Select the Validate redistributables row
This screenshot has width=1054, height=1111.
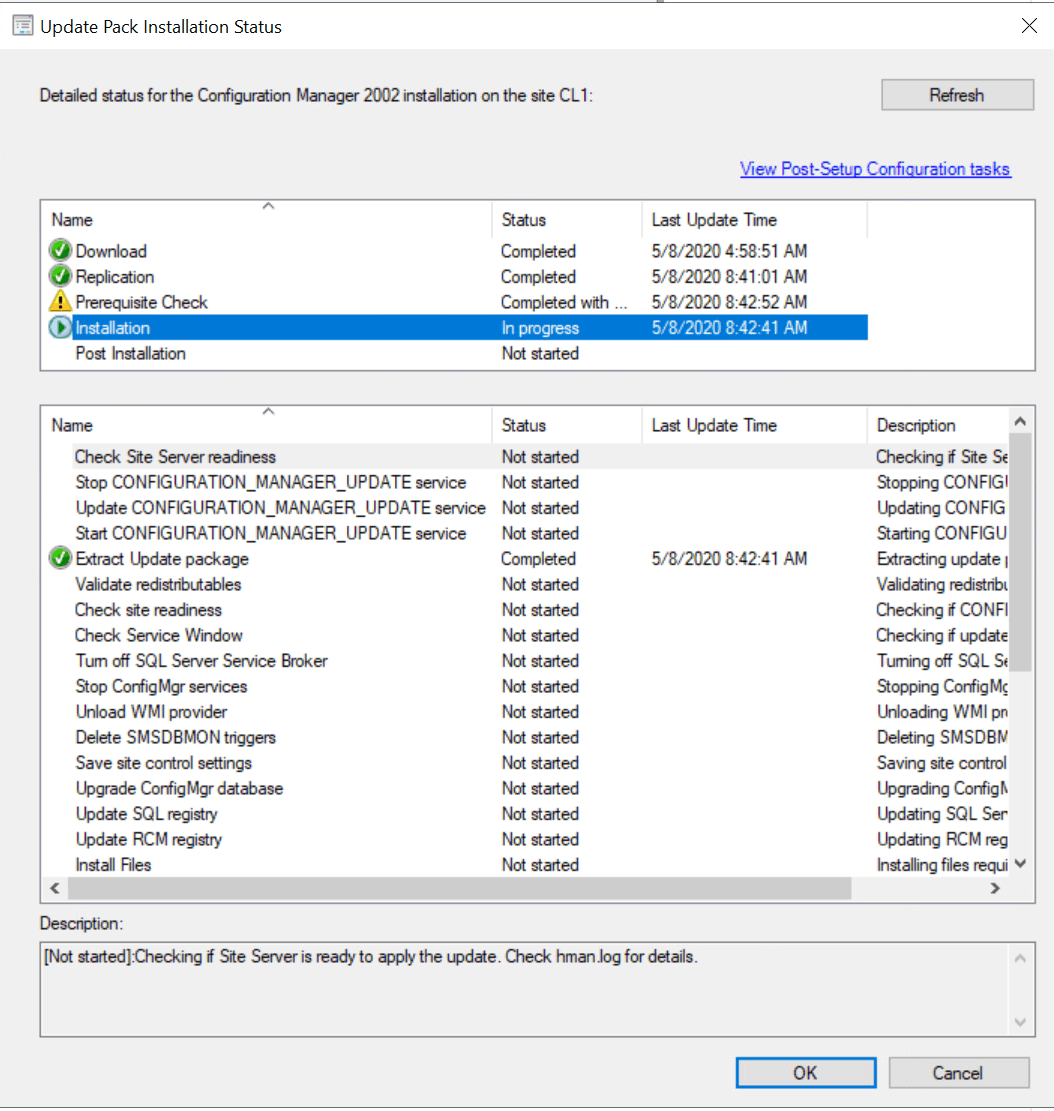point(526,584)
